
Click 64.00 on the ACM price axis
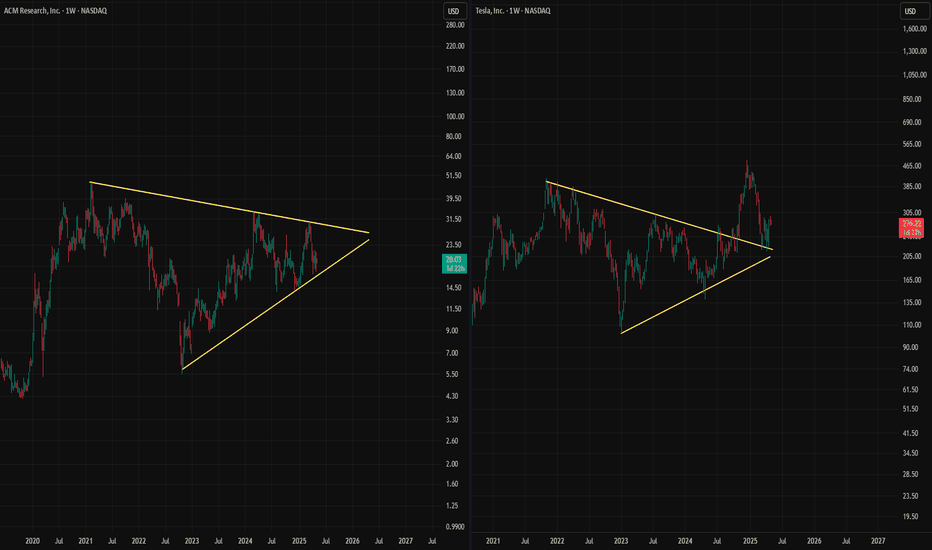[453, 156]
